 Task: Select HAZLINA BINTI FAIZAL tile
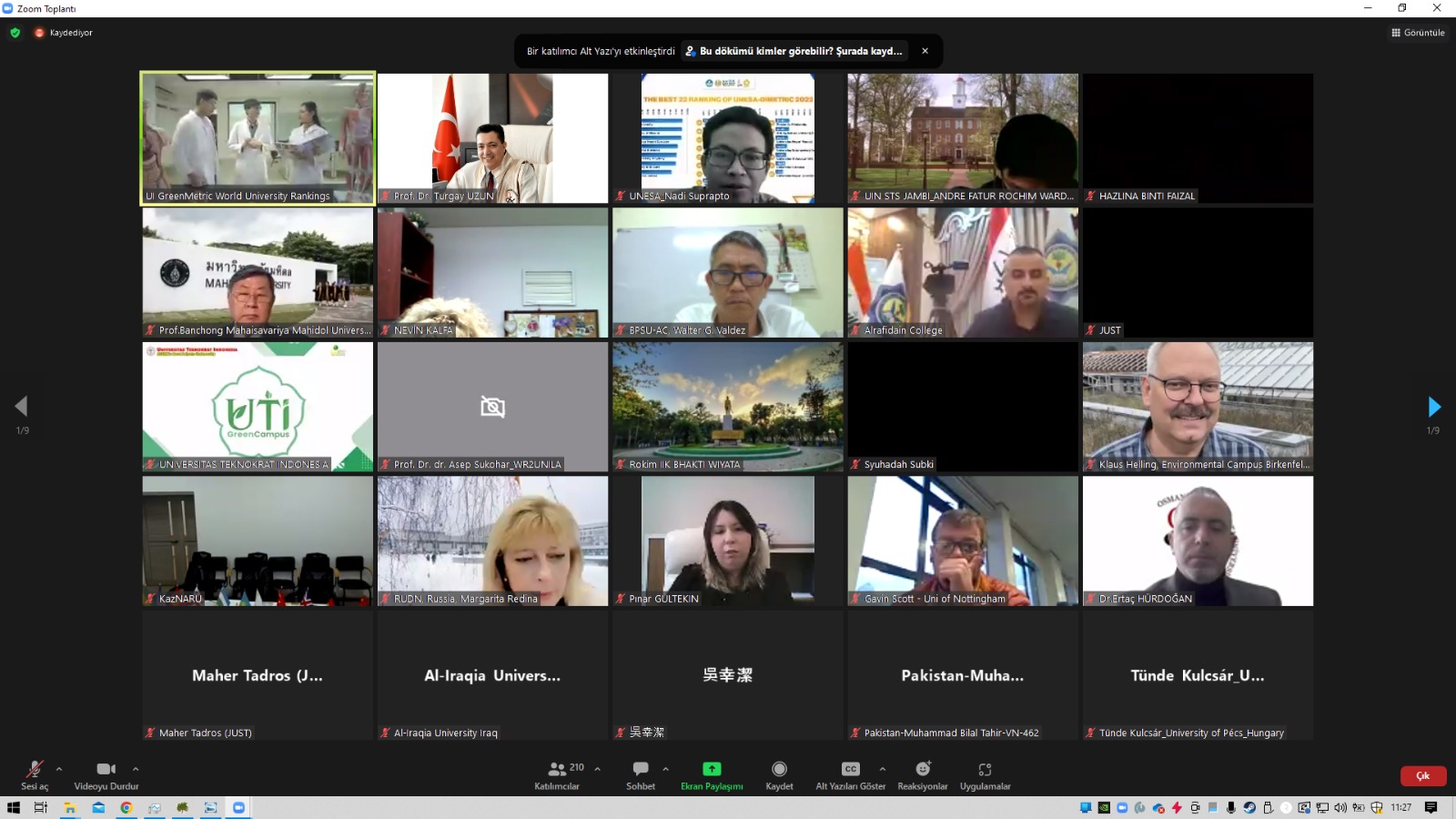click(1198, 138)
